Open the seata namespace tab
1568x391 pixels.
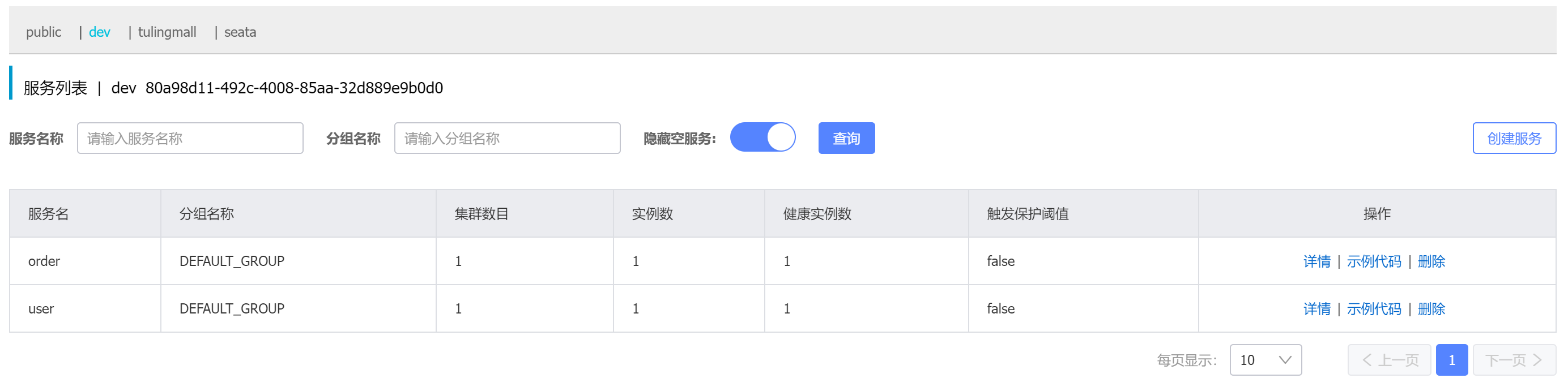pyautogui.click(x=240, y=32)
